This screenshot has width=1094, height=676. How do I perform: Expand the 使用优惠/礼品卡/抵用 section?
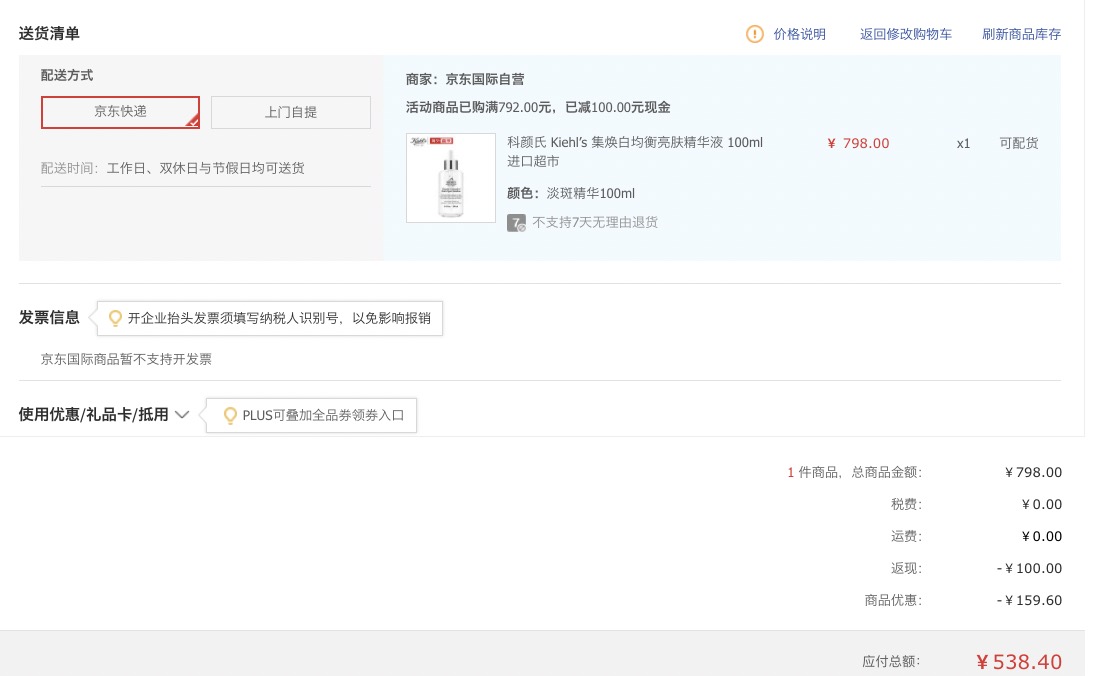(93, 414)
